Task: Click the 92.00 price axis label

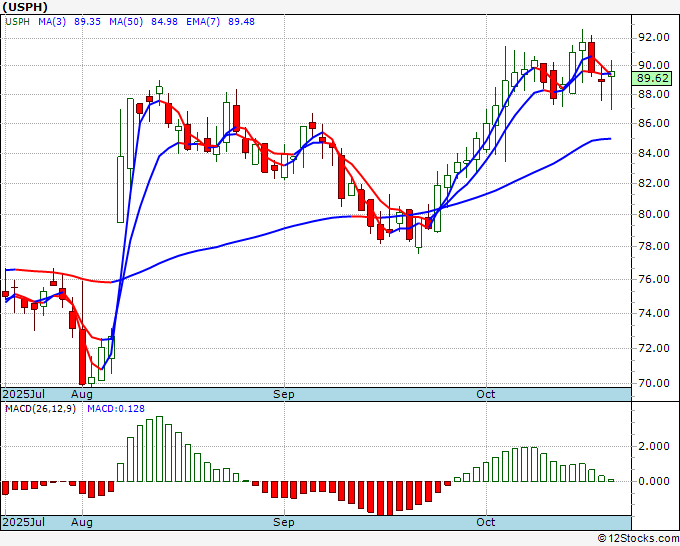Action: [652, 37]
